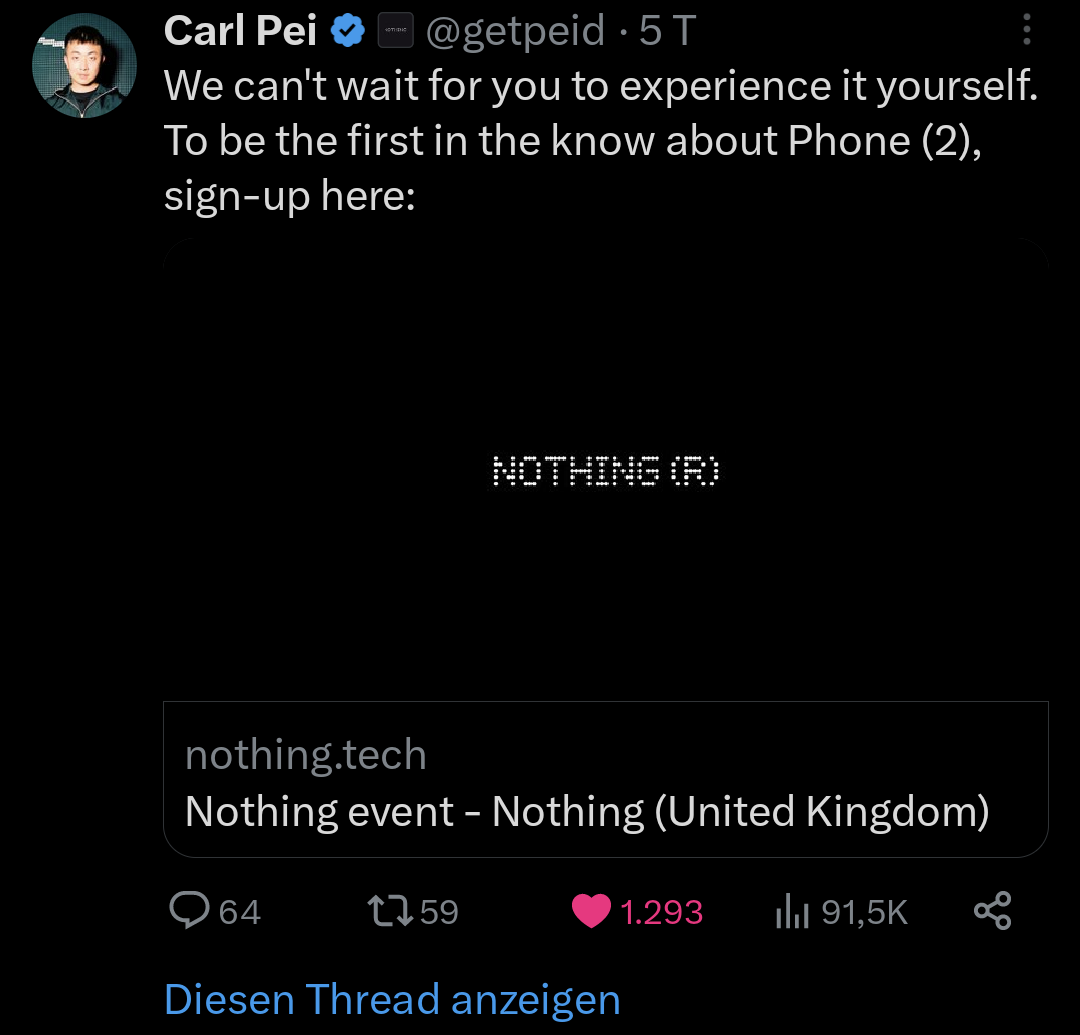Toggle the pink heart like icon
1080x1035 pixels.
[x=591, y=911]
